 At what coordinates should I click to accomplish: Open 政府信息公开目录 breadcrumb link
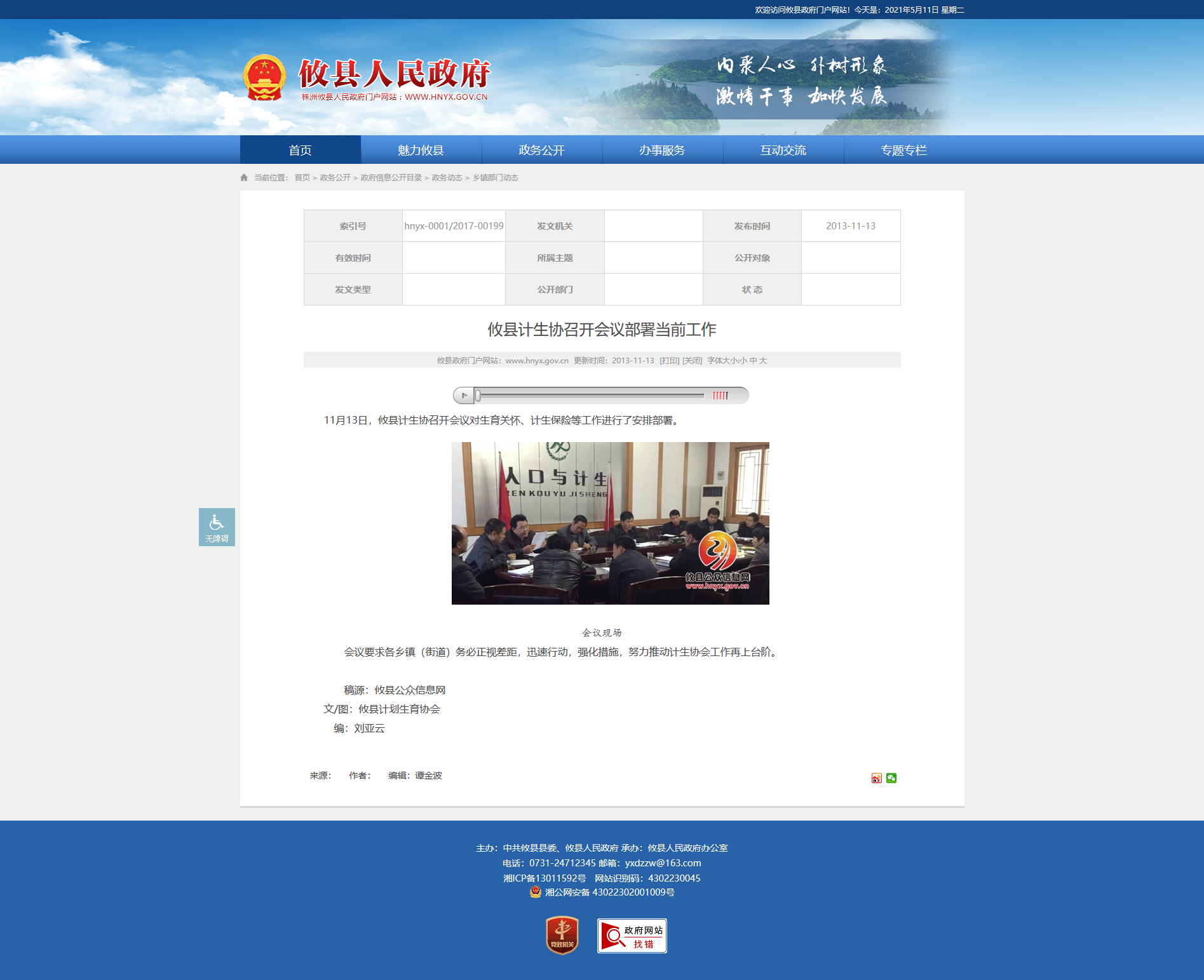(x=391, y=178)
